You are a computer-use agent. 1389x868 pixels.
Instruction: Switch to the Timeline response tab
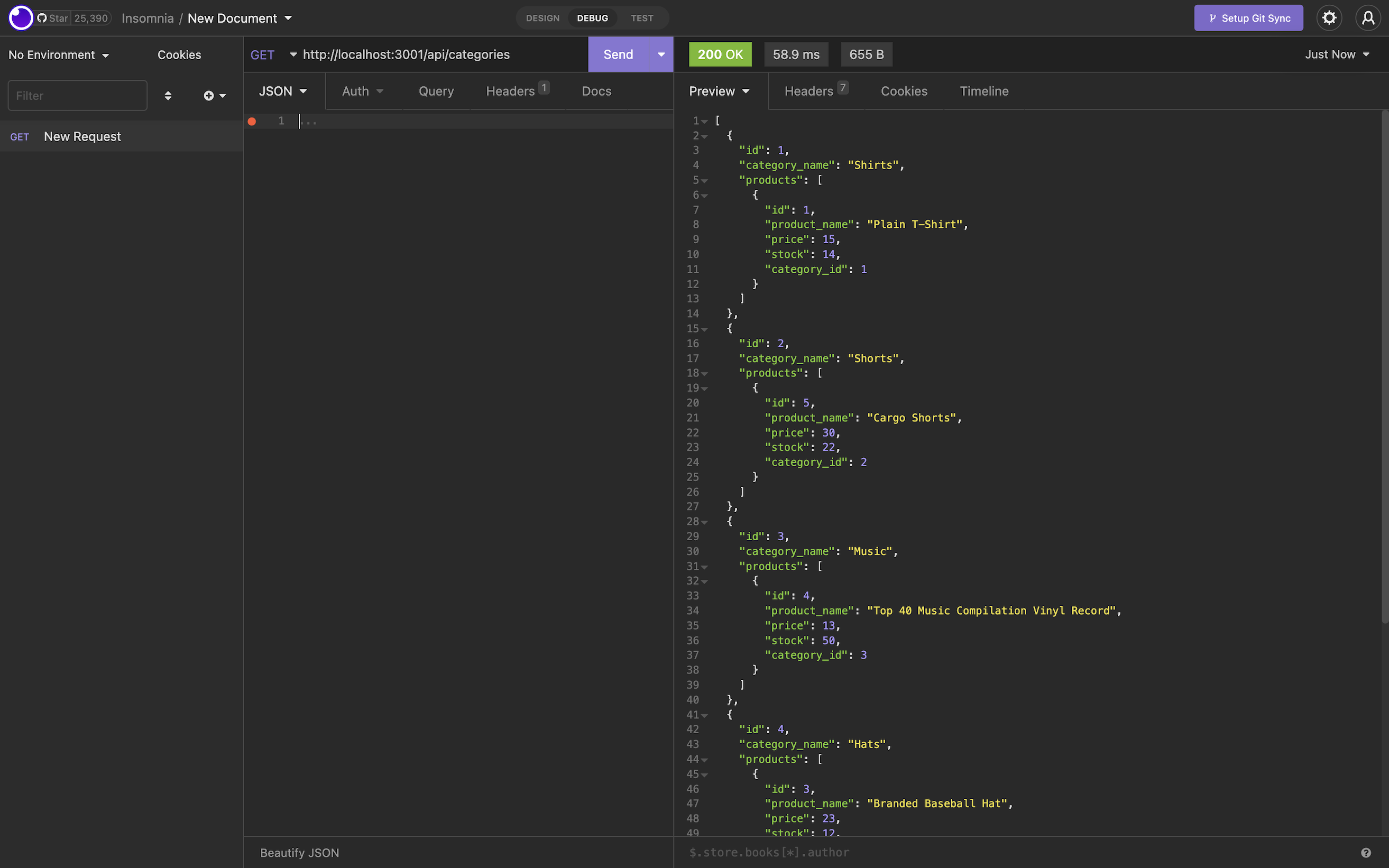[983, 91]
